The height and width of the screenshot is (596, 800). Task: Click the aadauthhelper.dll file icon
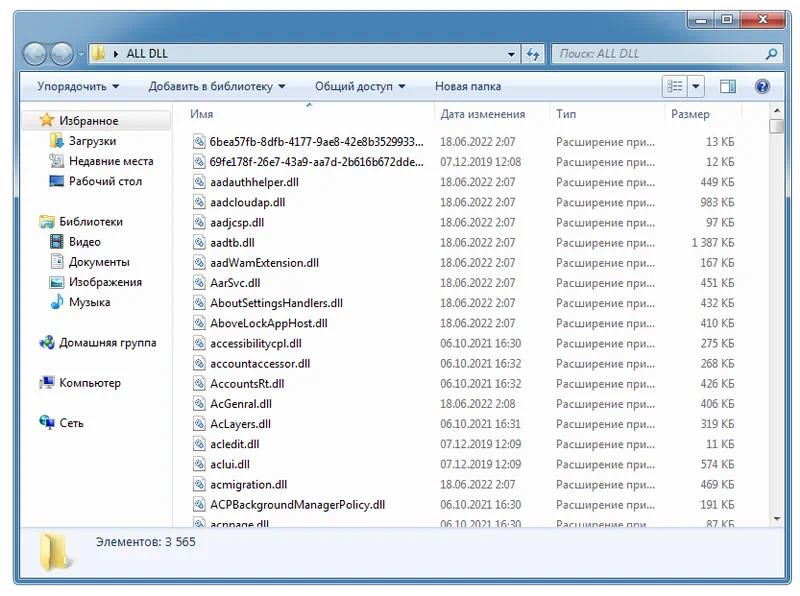pyautogui.click(x=199, y=182)
